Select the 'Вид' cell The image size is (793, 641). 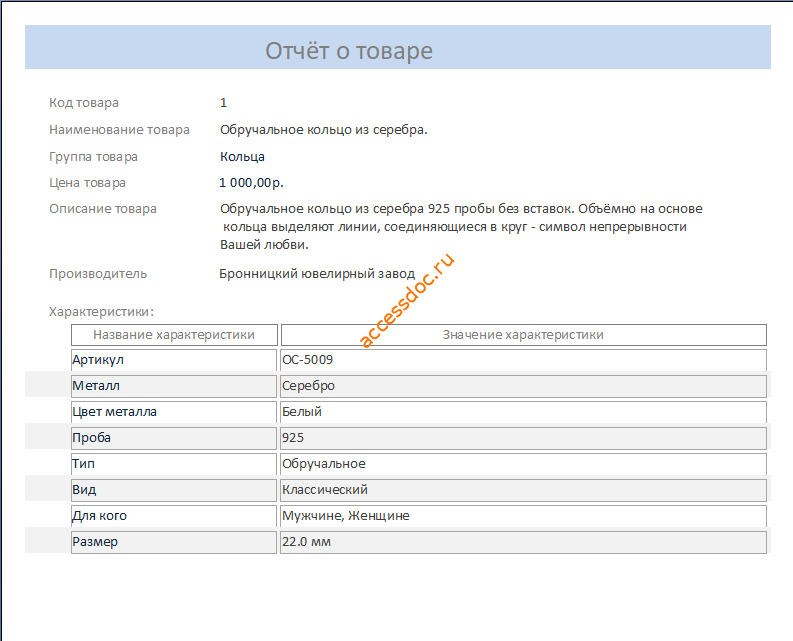click(174, 490)
